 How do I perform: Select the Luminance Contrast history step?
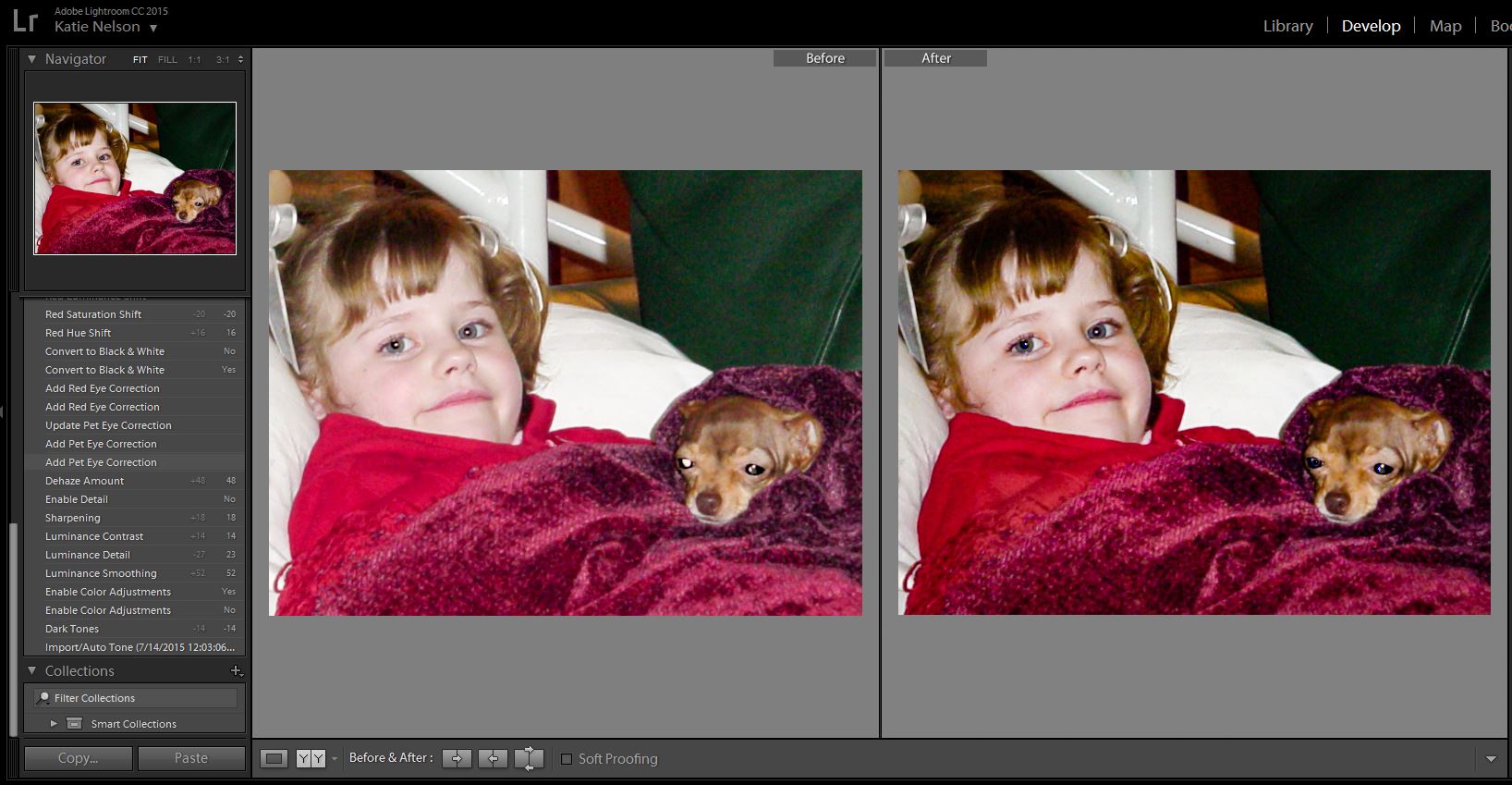pos(135,536)
